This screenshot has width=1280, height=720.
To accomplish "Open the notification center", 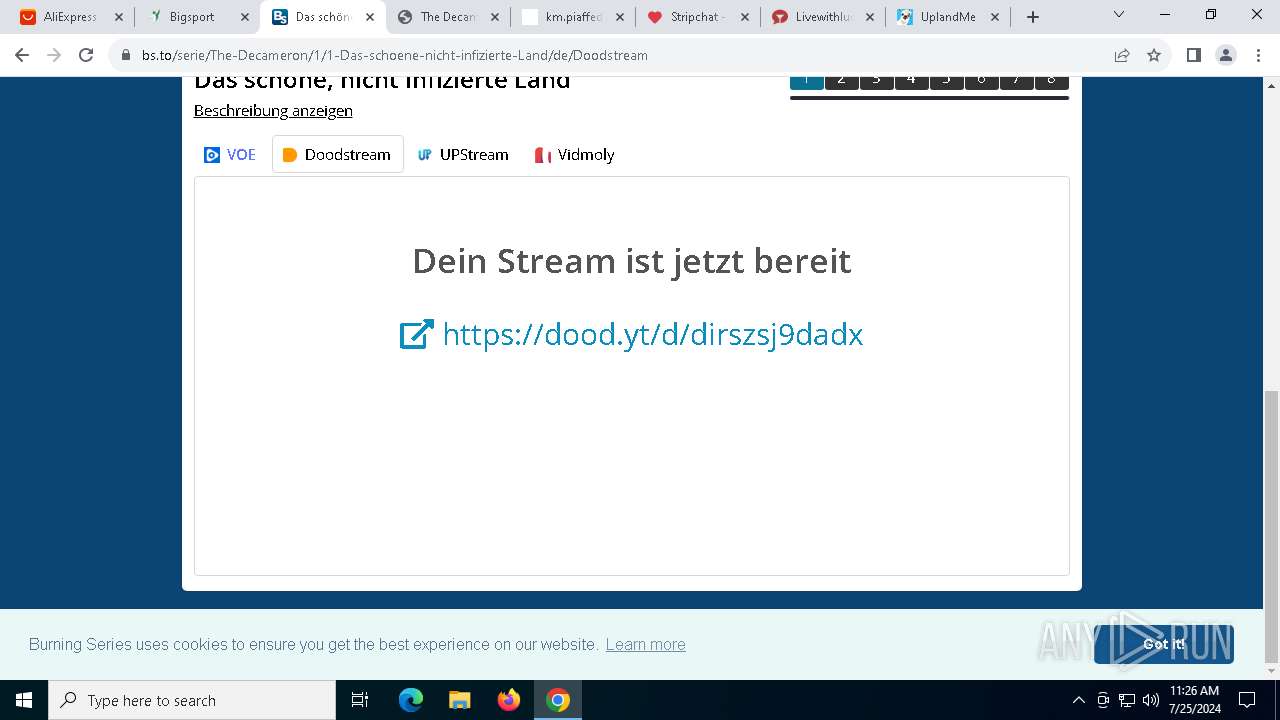I will [1247, 700].
